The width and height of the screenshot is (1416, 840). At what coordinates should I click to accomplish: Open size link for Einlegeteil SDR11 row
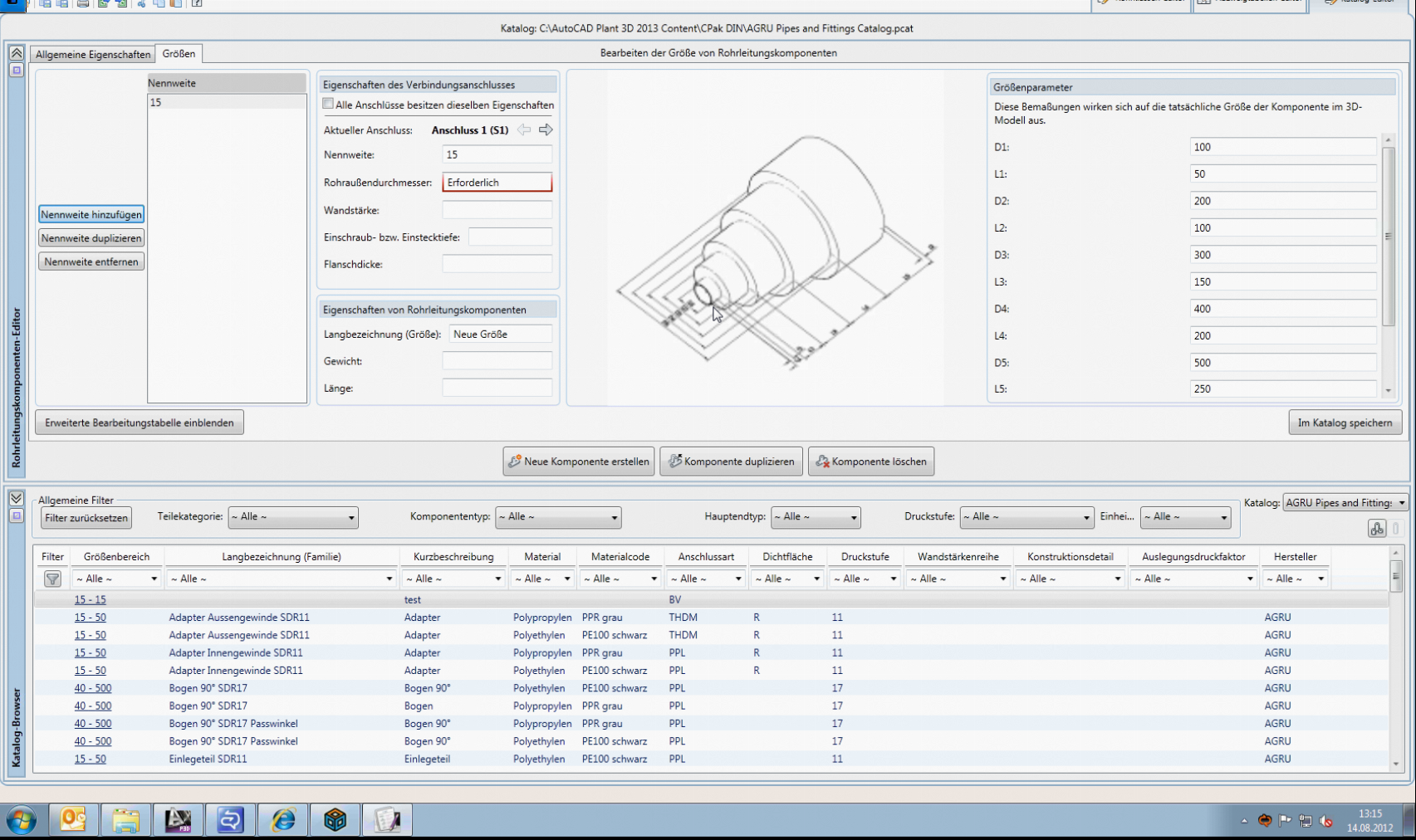(91, 759)
